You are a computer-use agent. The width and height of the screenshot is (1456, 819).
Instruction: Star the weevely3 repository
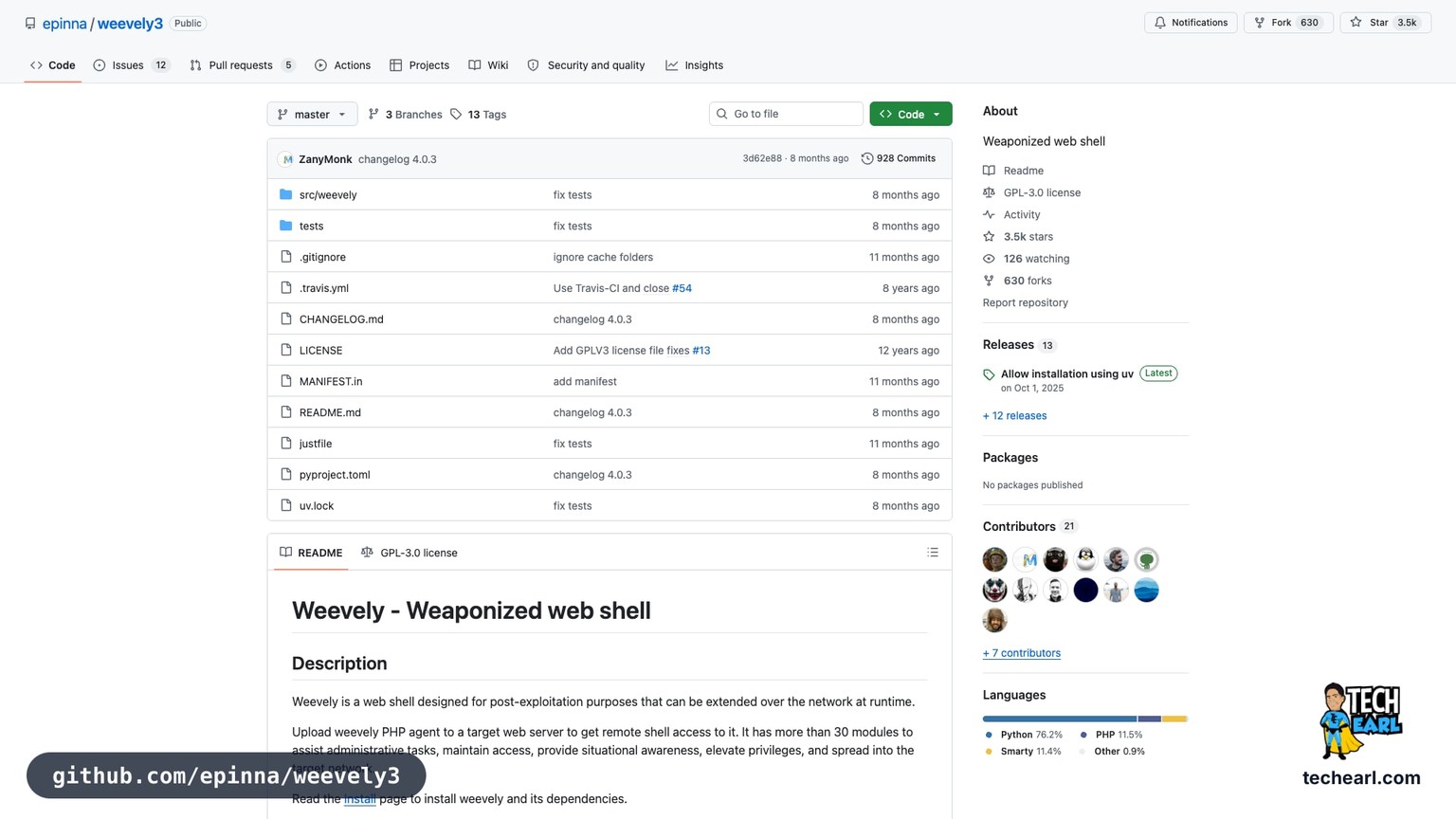[x=1385, y=23]
